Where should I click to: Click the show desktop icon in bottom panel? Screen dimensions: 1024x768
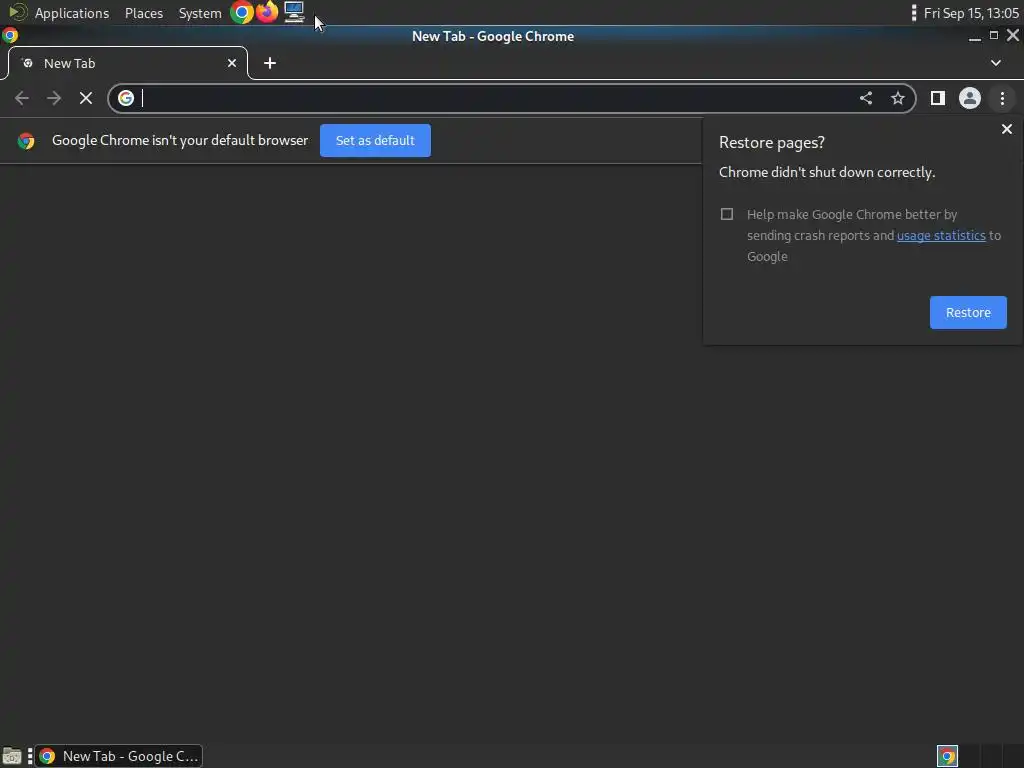click(12, 756)
